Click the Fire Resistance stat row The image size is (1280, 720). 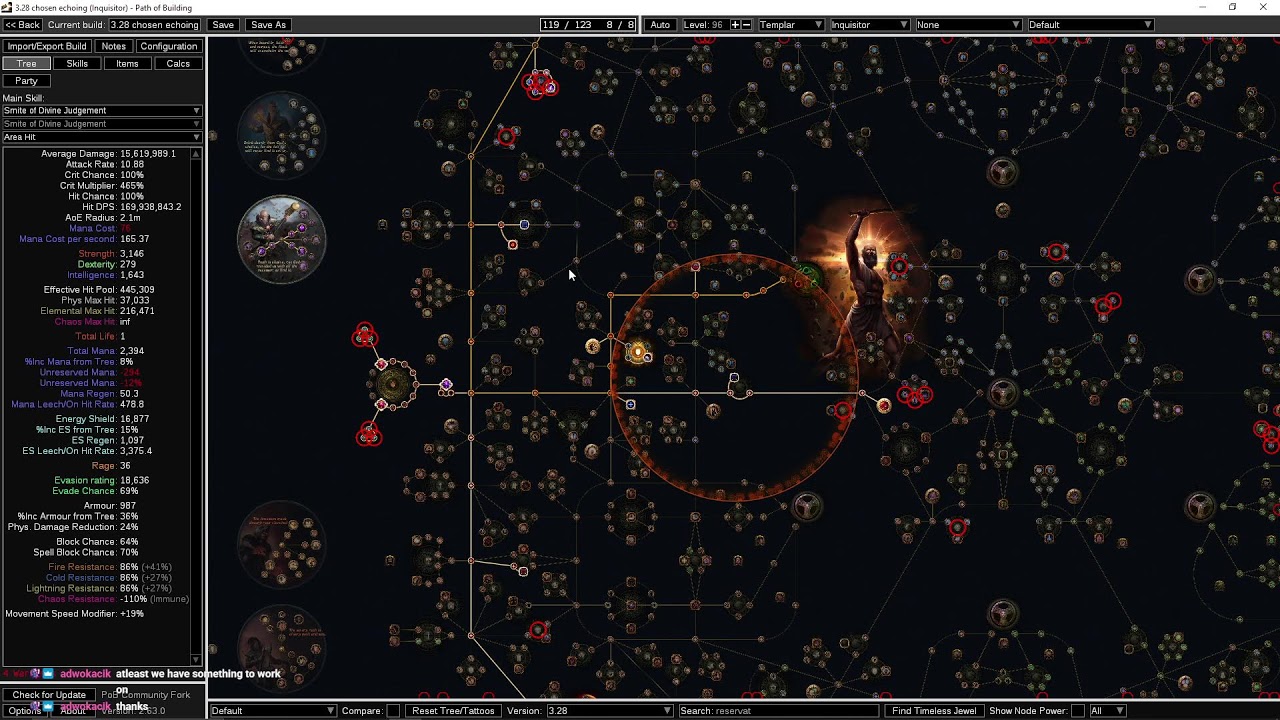110,567
